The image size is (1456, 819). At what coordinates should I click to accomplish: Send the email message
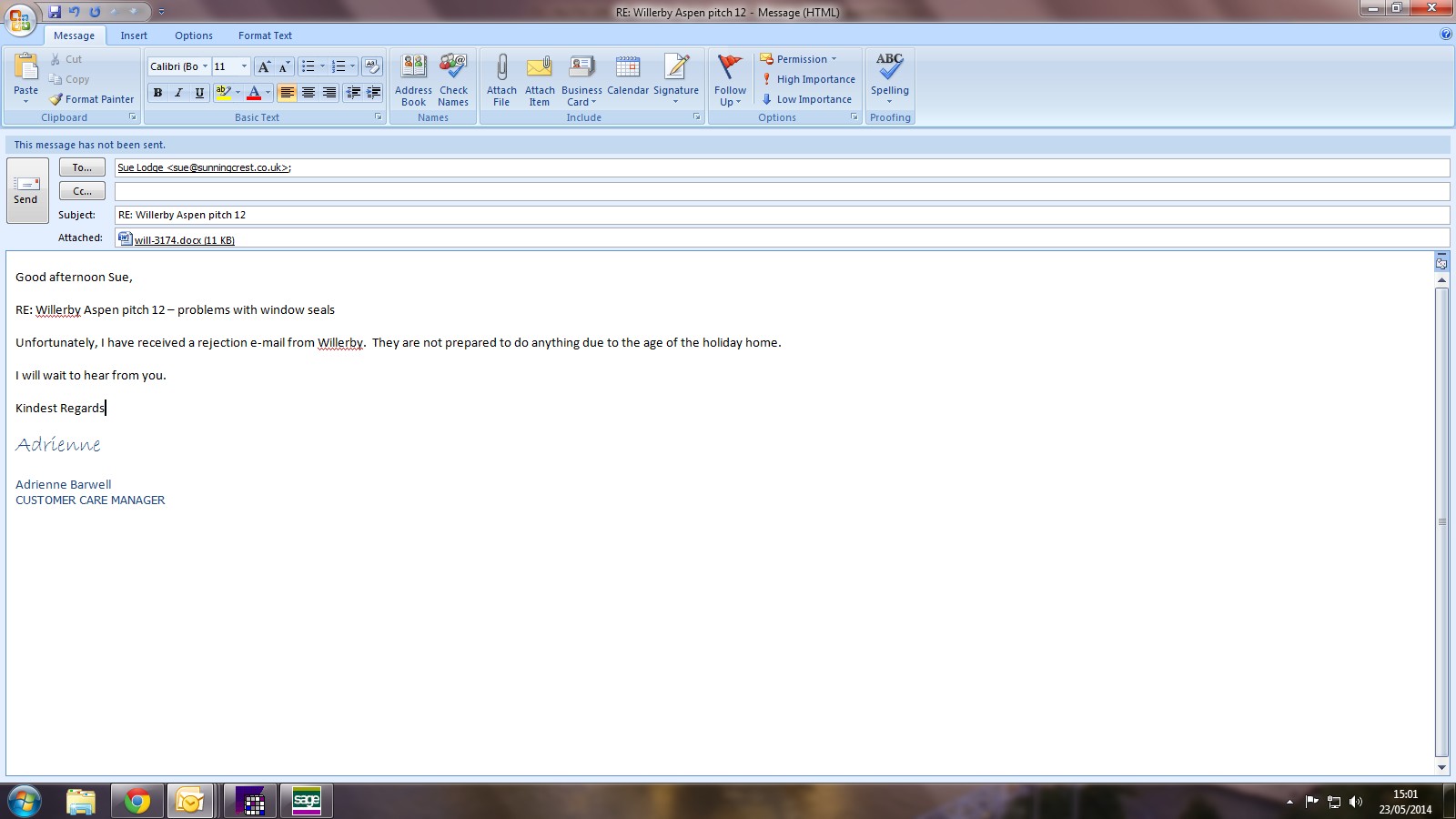tap(26, 190)
